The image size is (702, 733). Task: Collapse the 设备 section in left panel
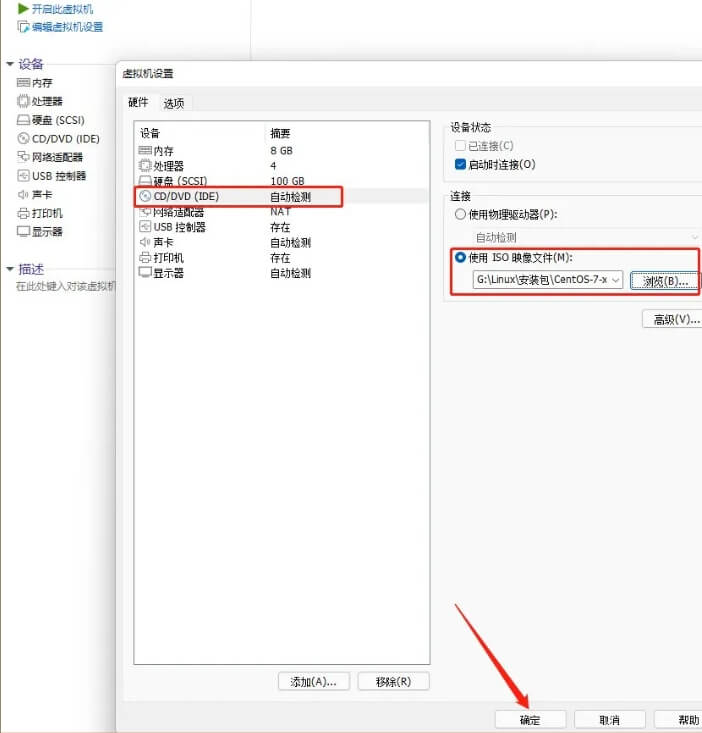pos(10,64)
